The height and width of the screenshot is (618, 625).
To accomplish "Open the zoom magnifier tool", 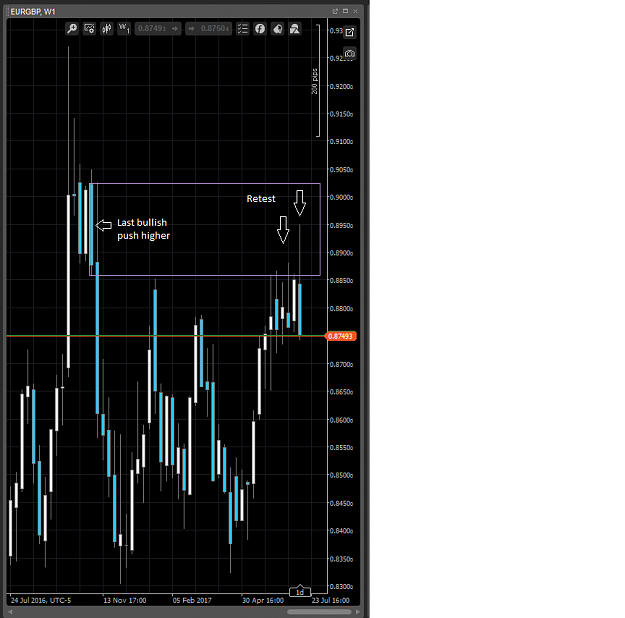I will pos(72,29).
